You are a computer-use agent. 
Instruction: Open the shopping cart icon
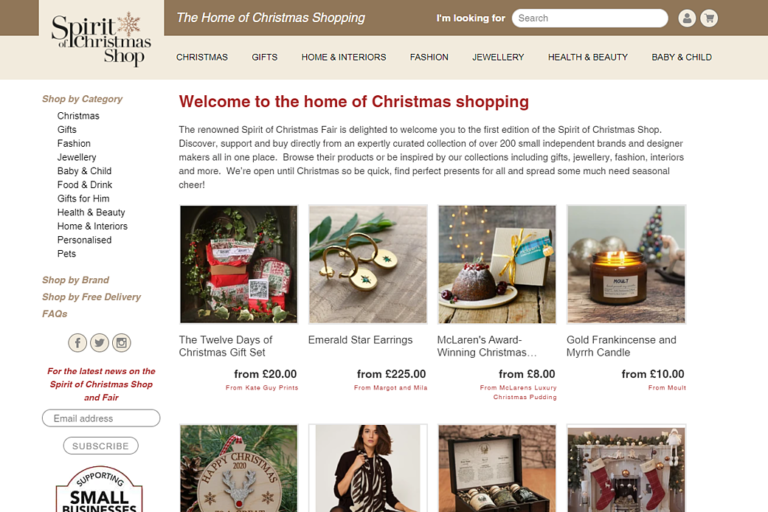[x=709, y=18]
